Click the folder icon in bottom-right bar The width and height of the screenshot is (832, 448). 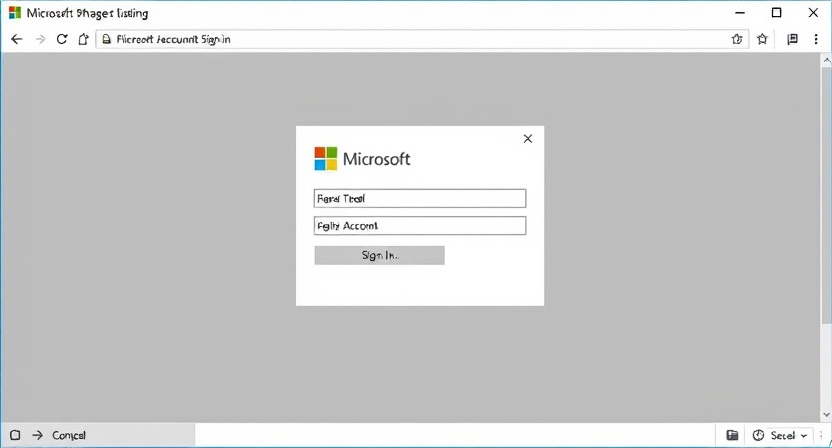click(x=732, y=435)
